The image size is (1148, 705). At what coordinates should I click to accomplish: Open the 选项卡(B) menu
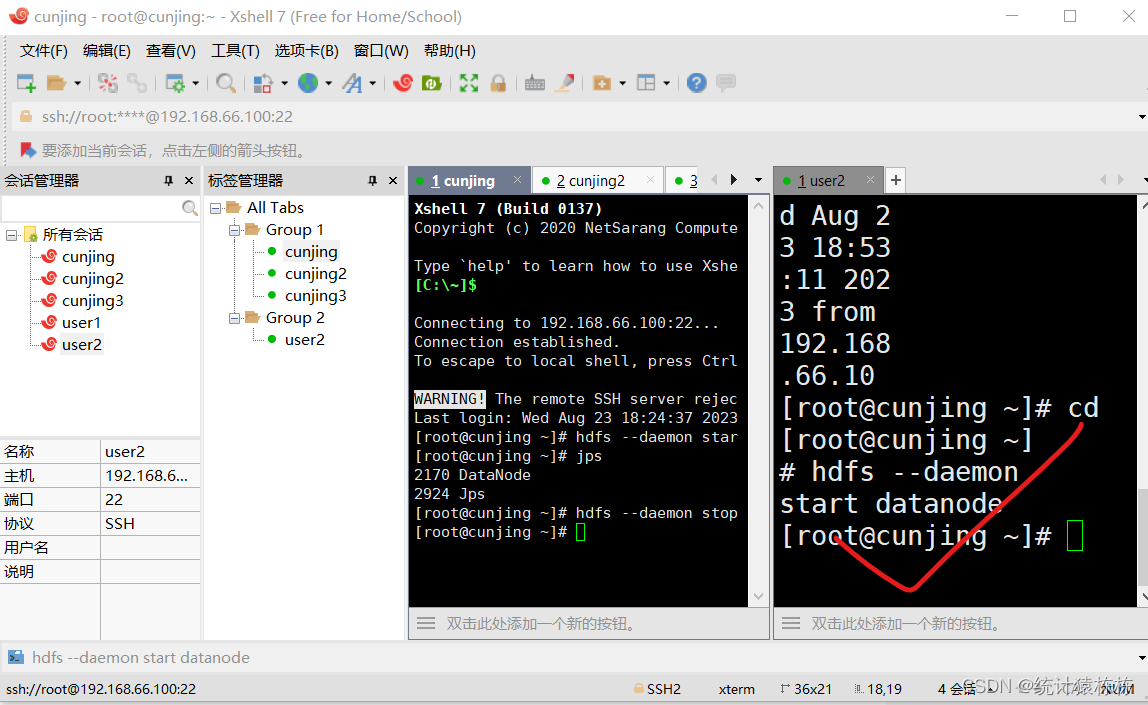point(307,51)
